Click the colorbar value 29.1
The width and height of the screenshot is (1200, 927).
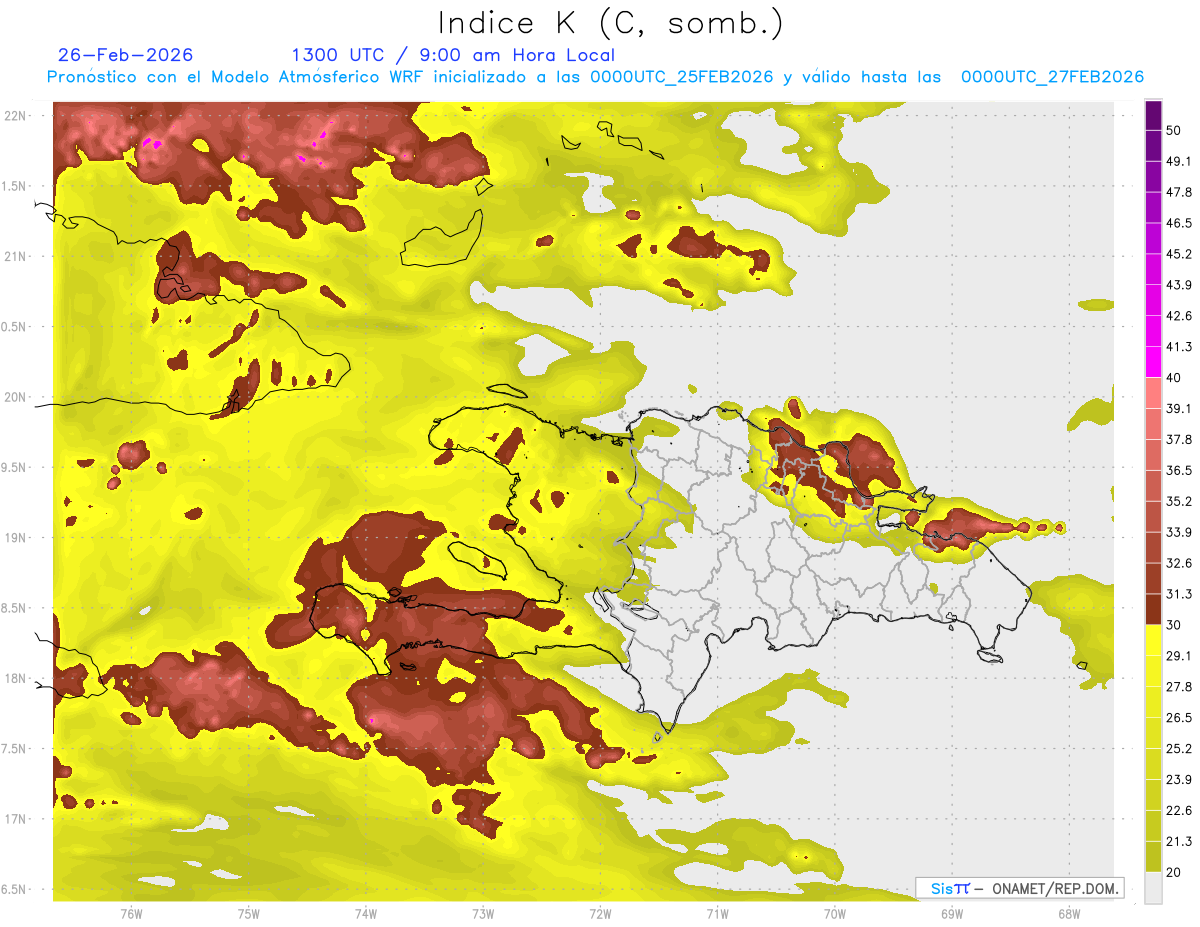pos(1179,656)
